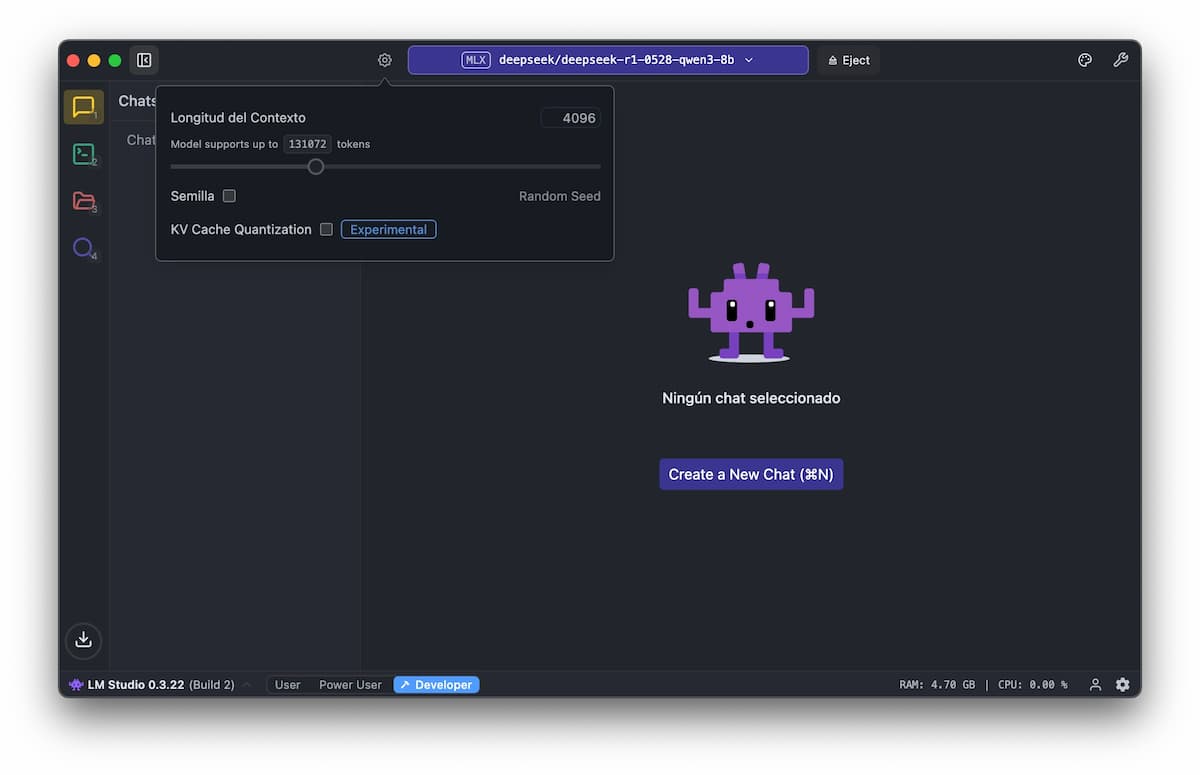Switch to User mode tab
The width and height of the screenshot is (1200, 775).
[x=288, y=685]
